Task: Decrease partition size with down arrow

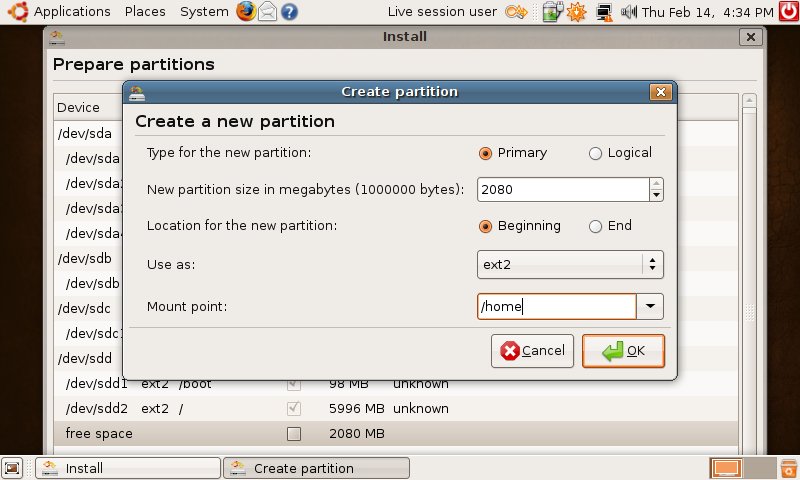Action: point(657,195)
